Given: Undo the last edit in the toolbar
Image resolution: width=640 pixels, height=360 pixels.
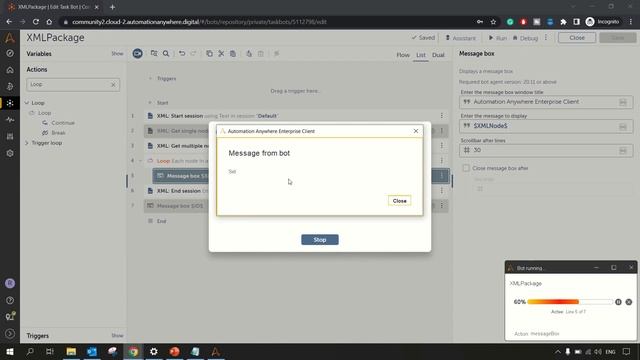Looking at the screenshot, I should [x=182, y=53].
